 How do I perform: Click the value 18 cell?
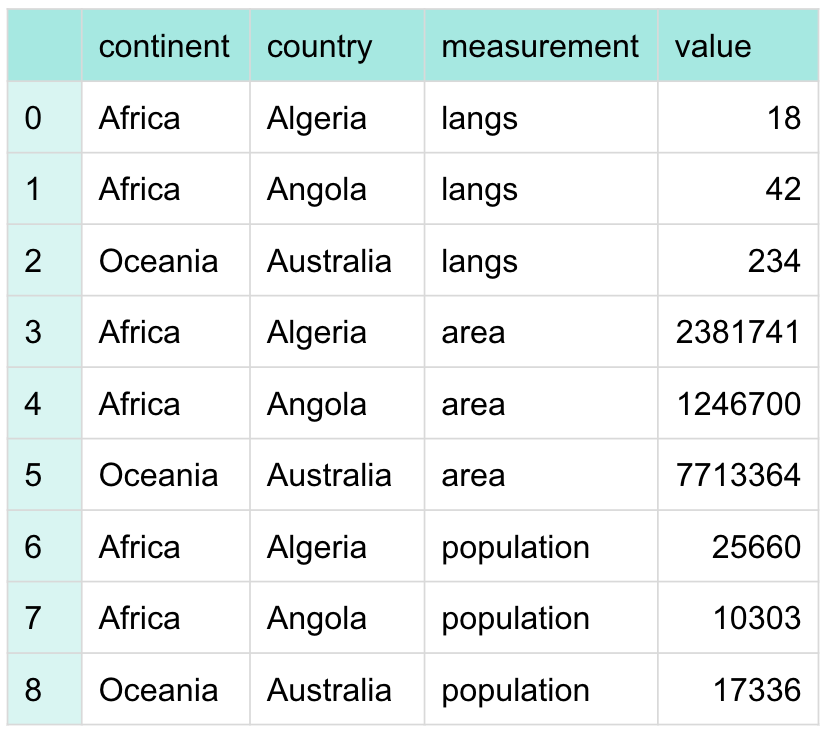(x=785, y=118)
